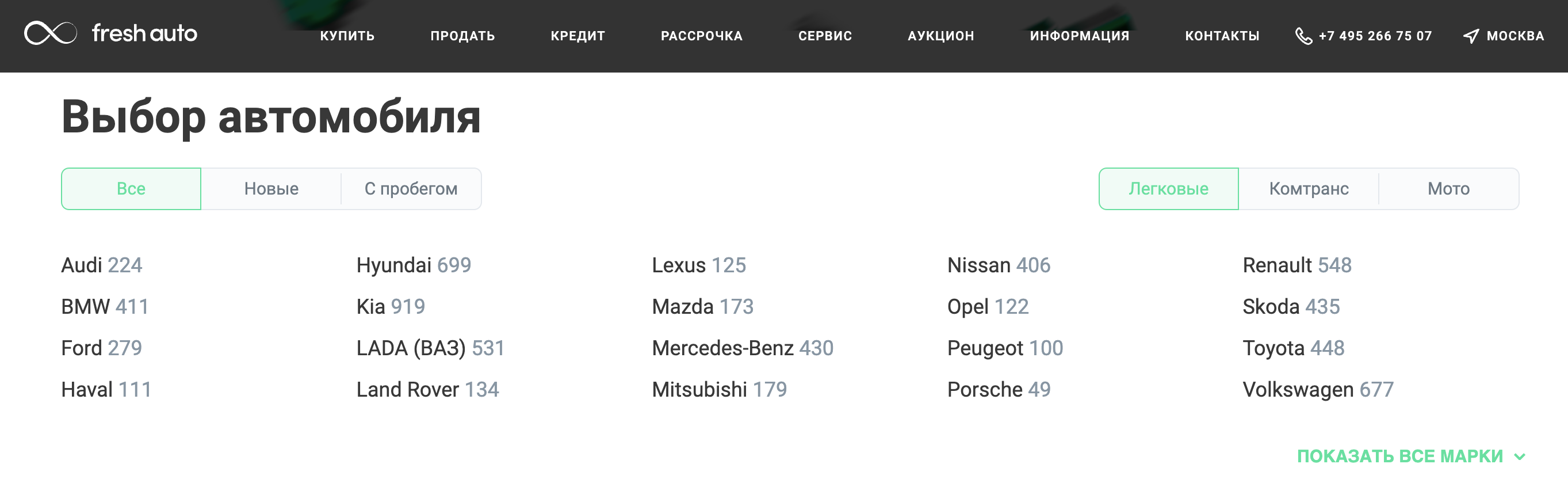This screenshot has height=479, width=1568.
Task: Call the +7 495 266 75 07 number
Action: tap(1375, 36)
